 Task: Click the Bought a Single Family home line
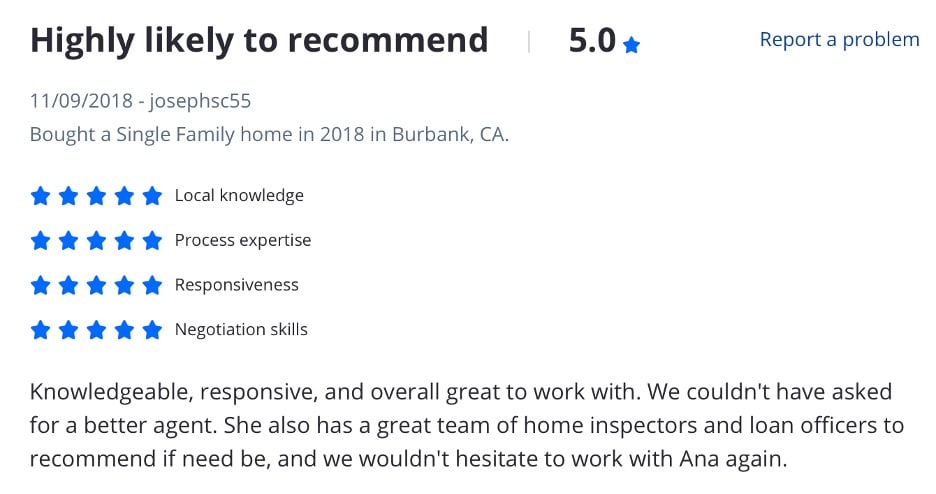tap(269, 134)
